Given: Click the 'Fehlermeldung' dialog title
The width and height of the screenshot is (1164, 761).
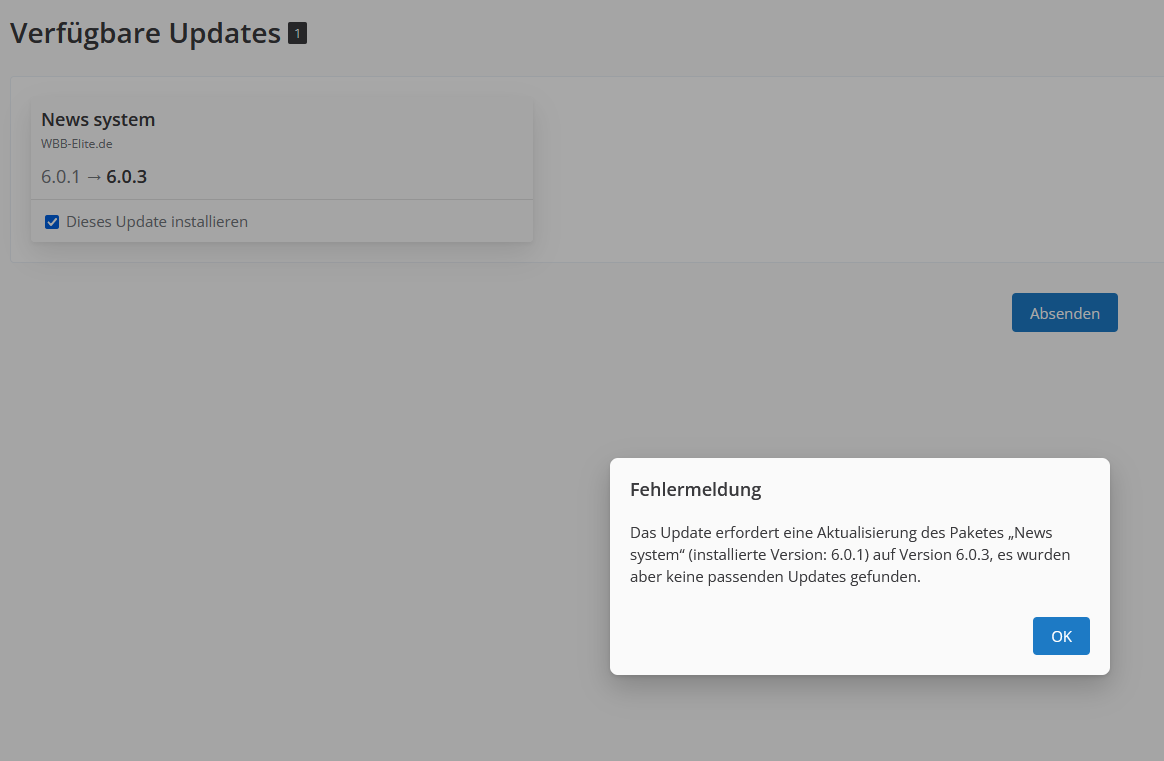Looking at the screenshot, I should (x=695, y=489).
